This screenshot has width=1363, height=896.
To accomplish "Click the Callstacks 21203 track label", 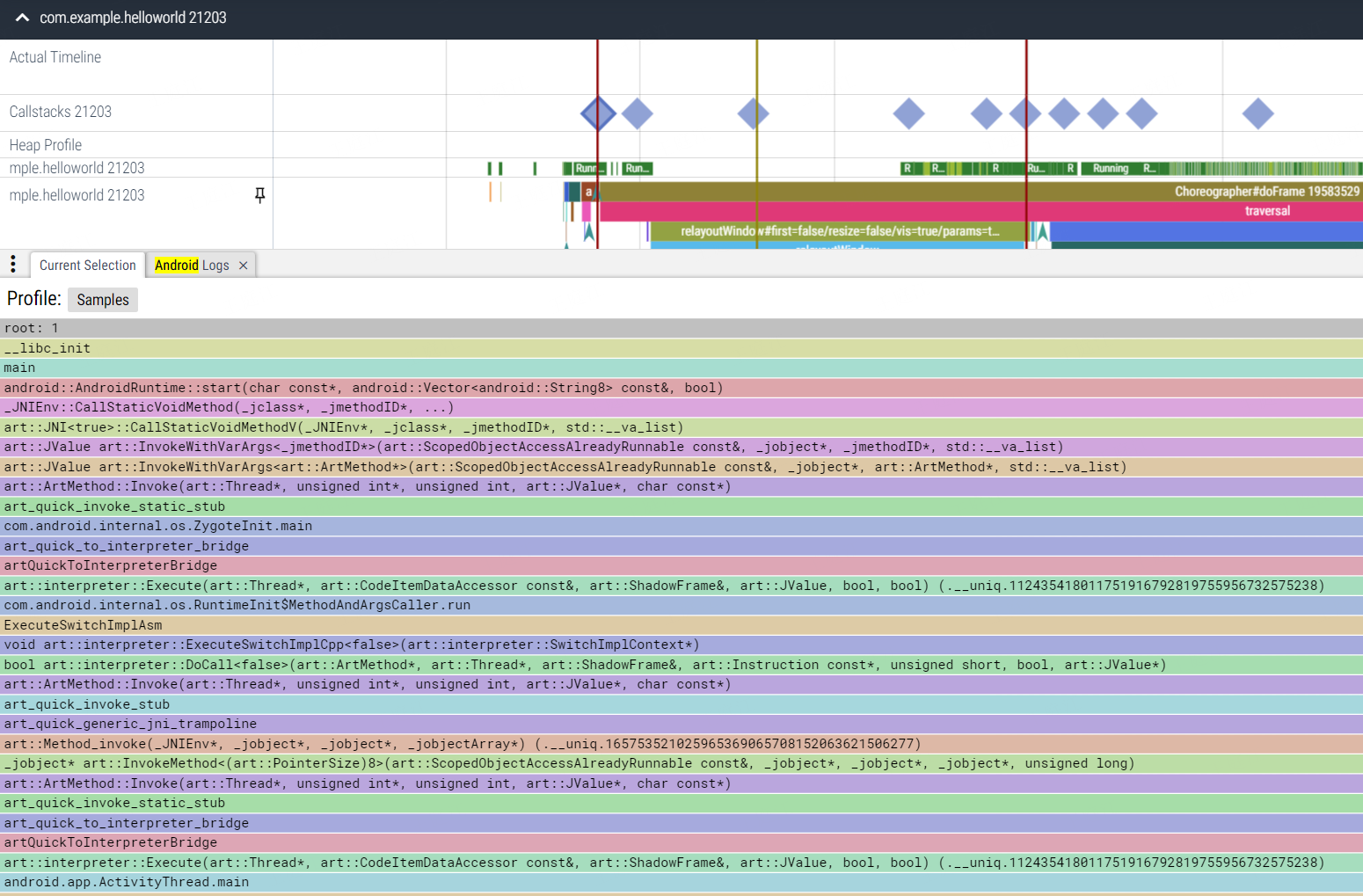I will (61, 112).
